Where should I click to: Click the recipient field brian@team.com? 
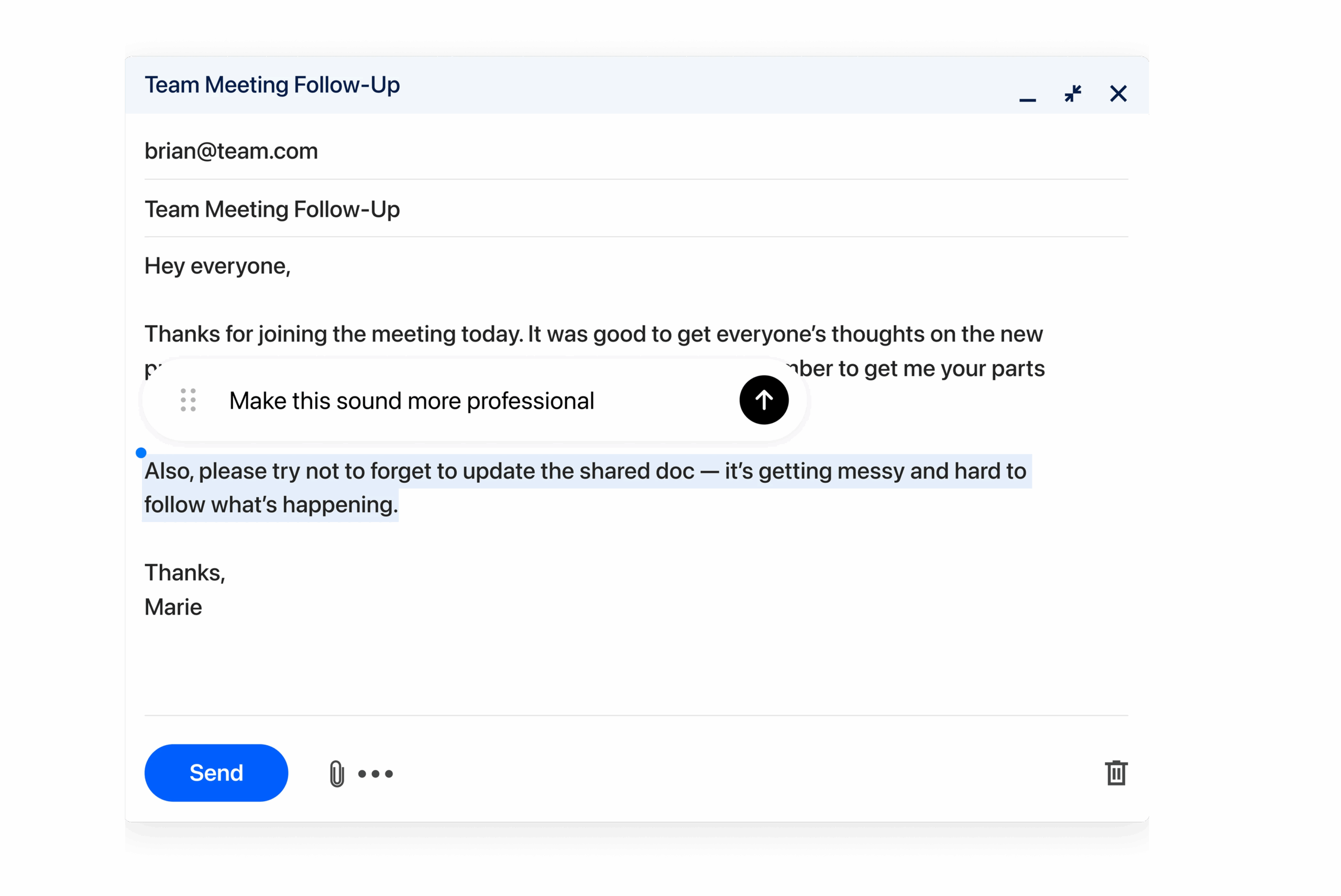pos(231,151)
